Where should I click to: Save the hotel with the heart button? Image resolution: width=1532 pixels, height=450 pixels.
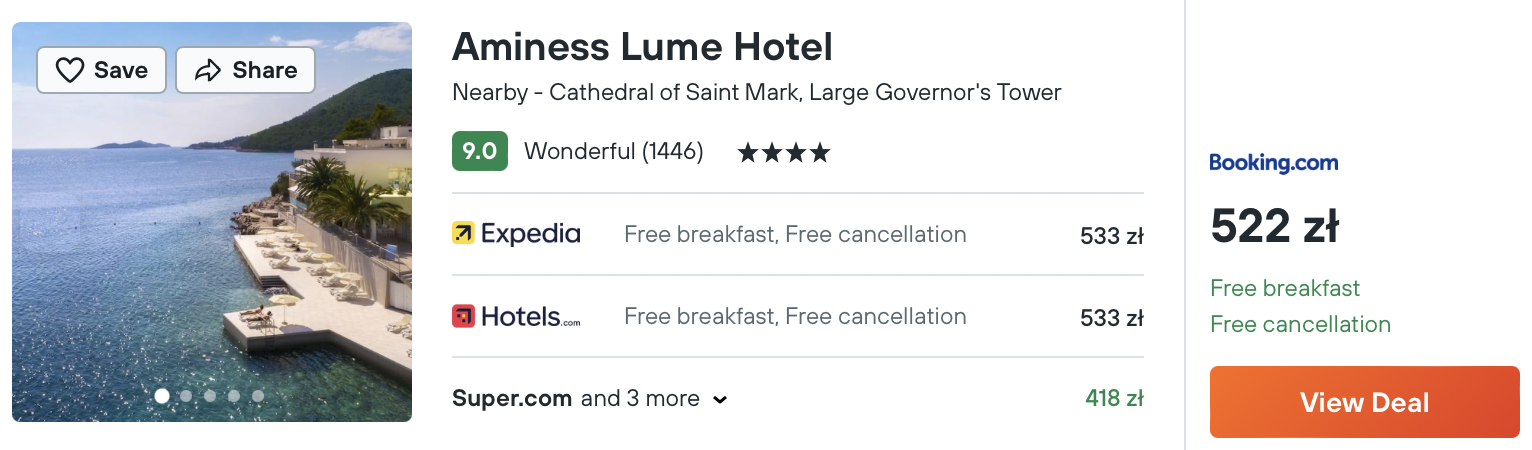click(x=101, y=70)
